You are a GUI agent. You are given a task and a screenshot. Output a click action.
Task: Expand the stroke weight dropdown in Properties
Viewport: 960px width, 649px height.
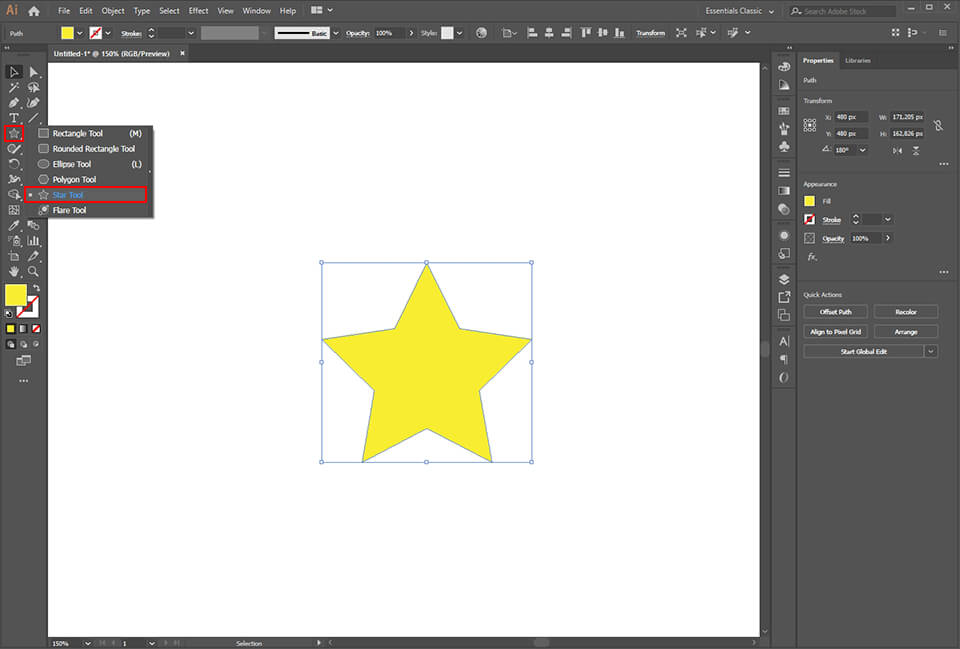(x=886, y=218)
